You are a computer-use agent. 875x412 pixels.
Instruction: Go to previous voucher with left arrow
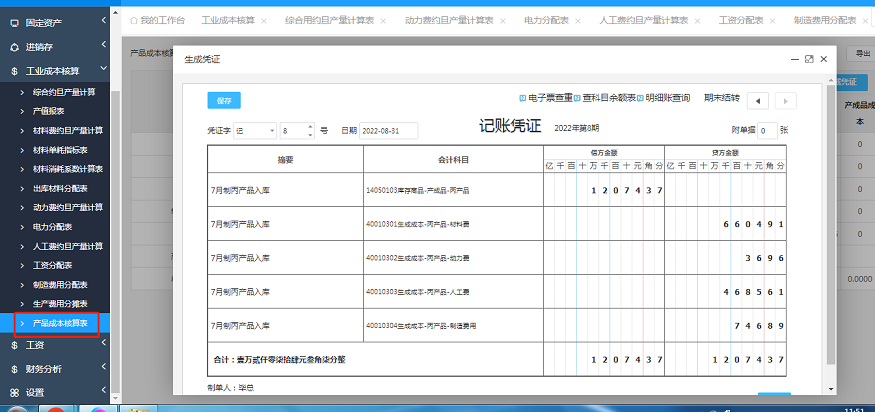point(758,101)
